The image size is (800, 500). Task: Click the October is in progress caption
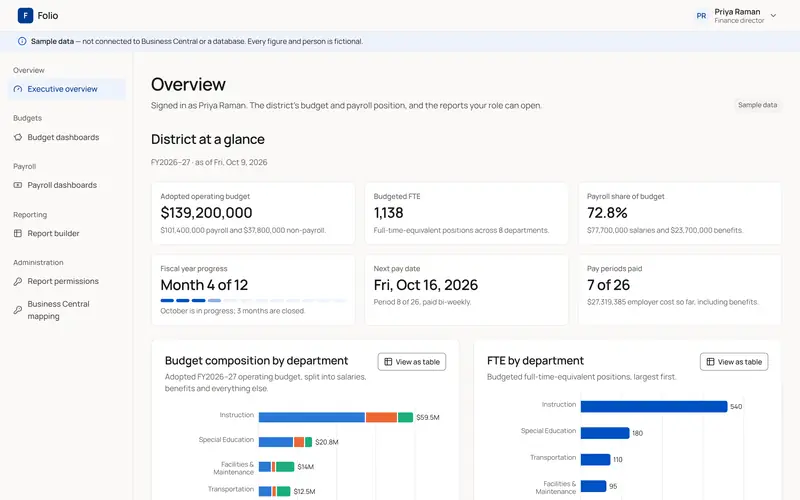pos(233,311)
